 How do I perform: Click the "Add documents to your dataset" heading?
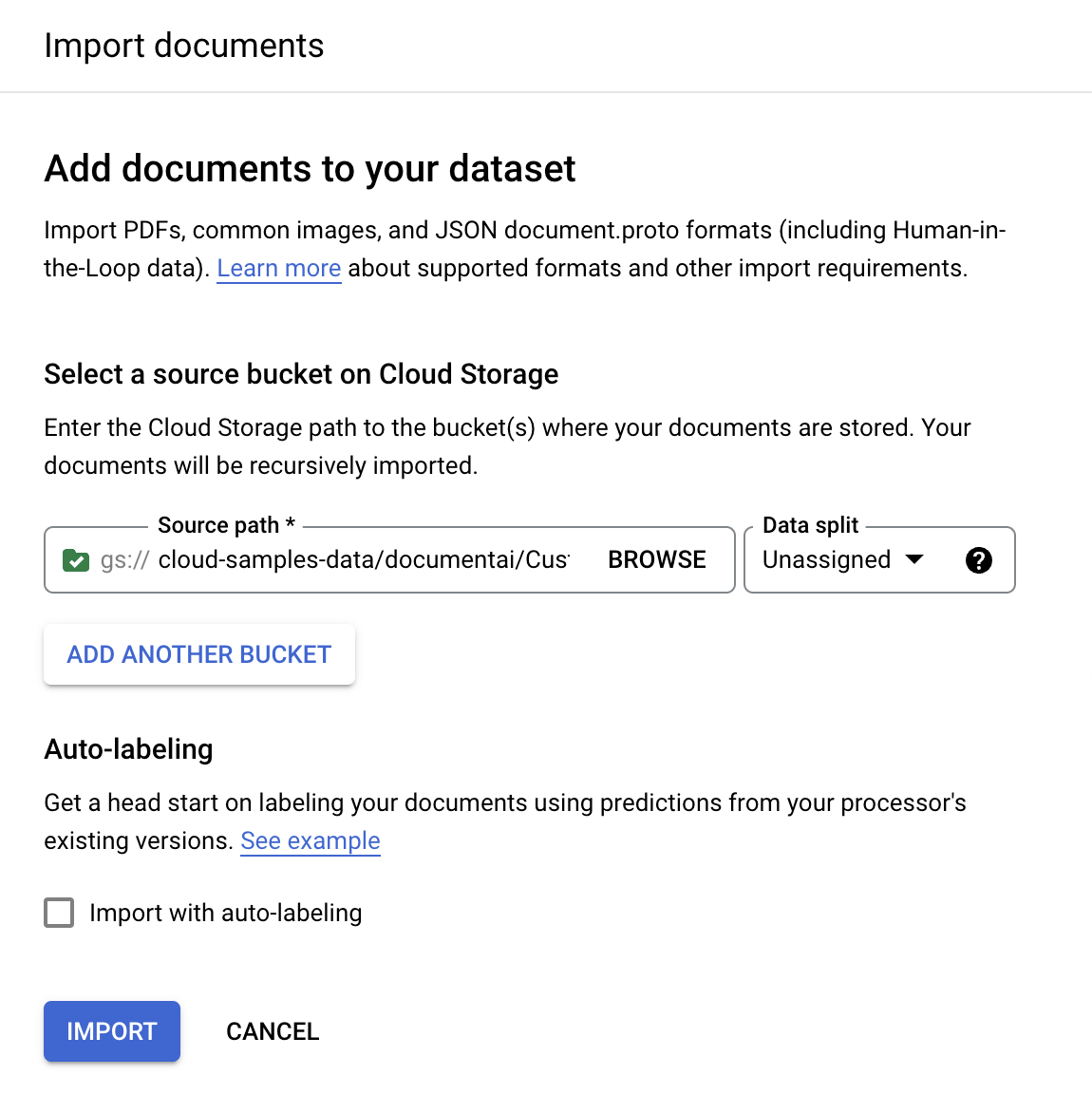(310, 169)
